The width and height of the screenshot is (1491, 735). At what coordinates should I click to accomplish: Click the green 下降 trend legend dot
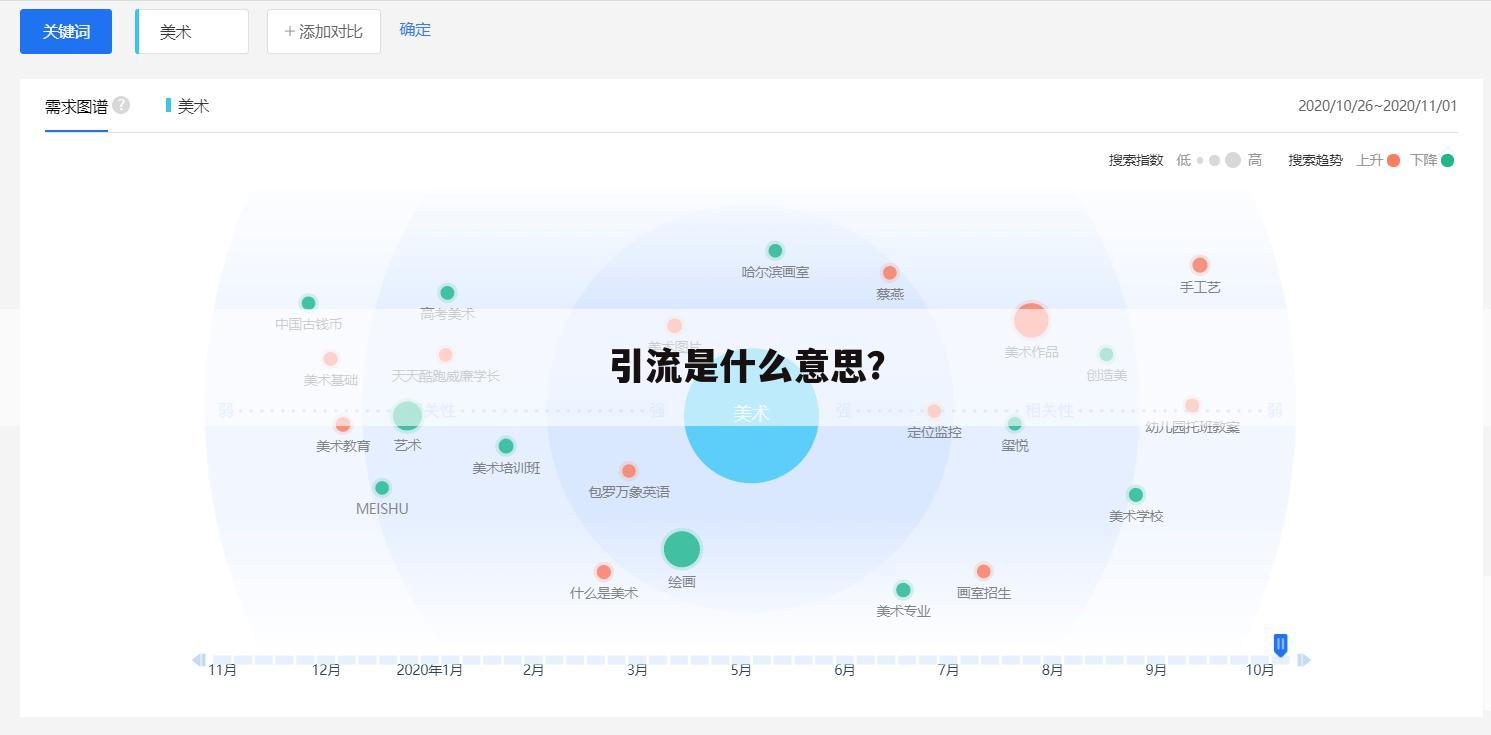coord(1447,160)
